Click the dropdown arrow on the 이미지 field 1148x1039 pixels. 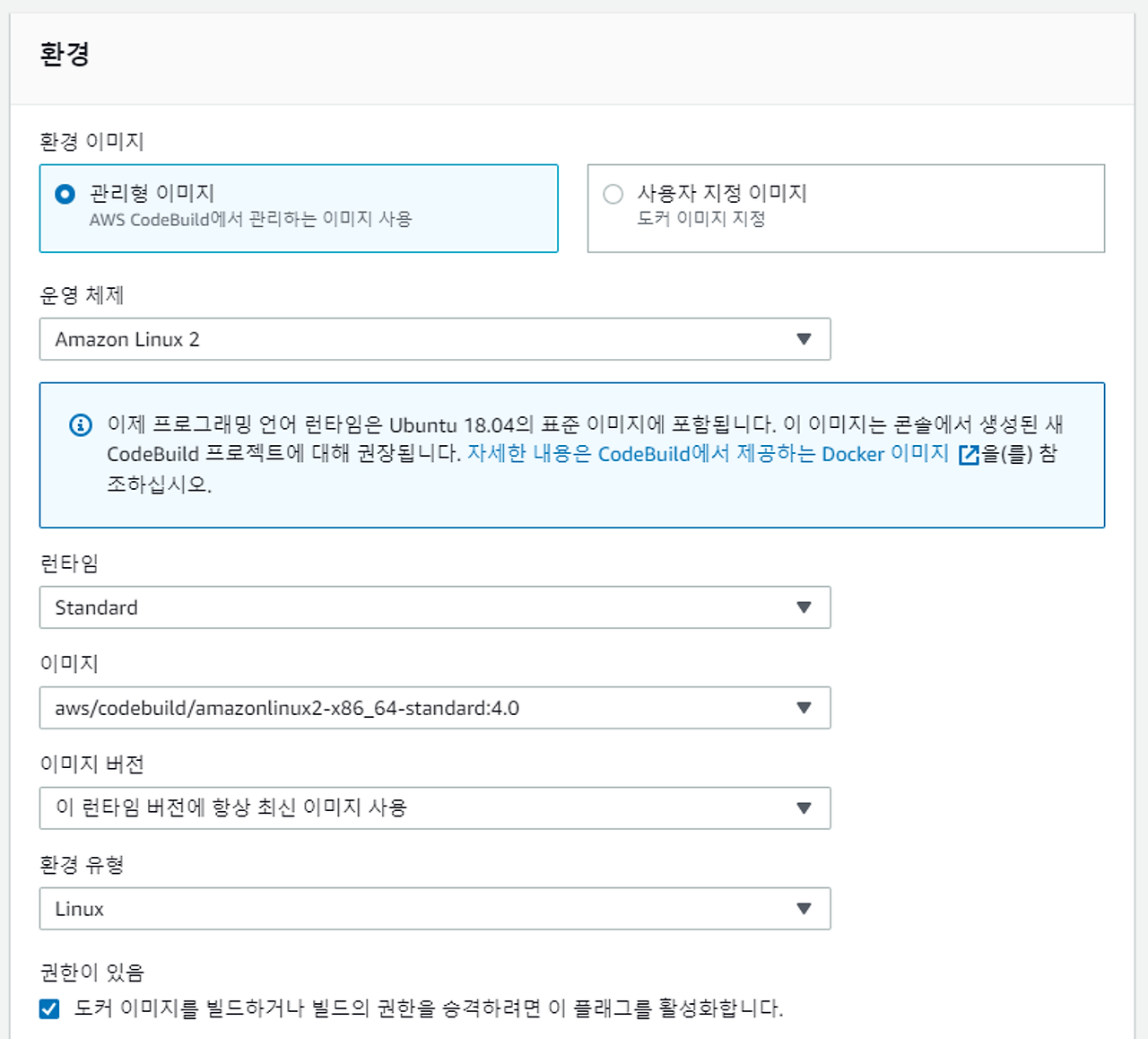804,708
